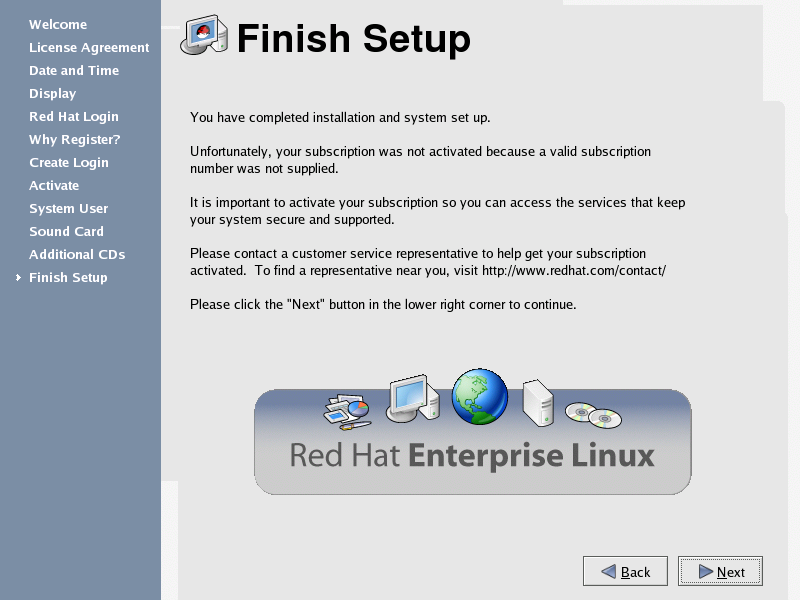Go to License Agreement step
The width and height of the screenshot is (800, 600).
click(89, 48)
